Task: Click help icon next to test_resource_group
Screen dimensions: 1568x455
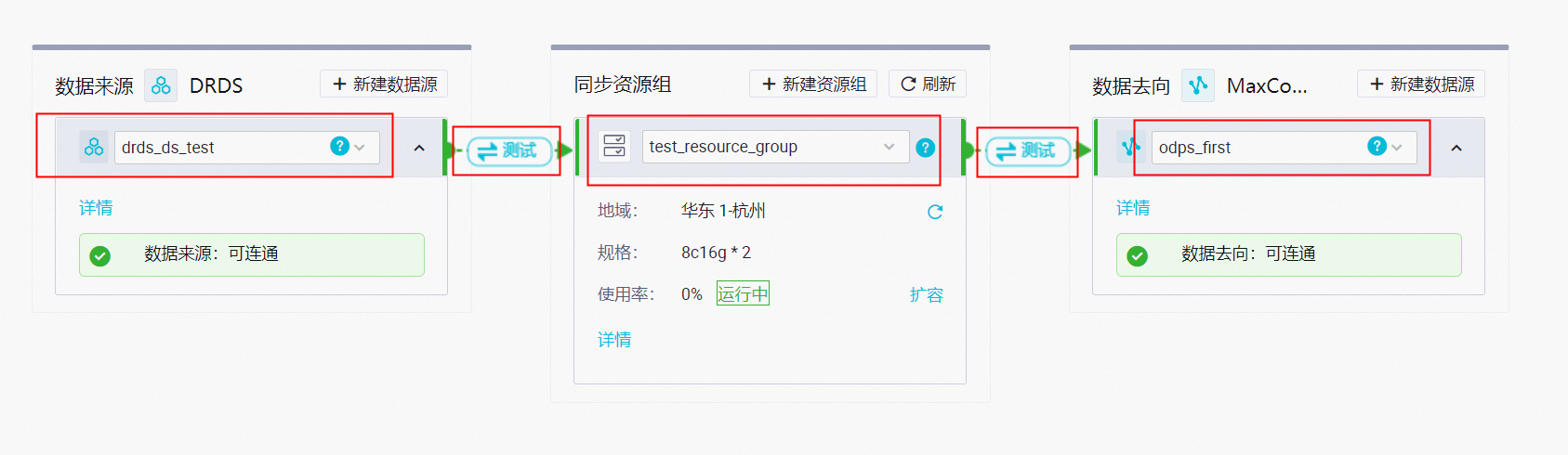Action: pyautogui.click(x=925, y=148)
